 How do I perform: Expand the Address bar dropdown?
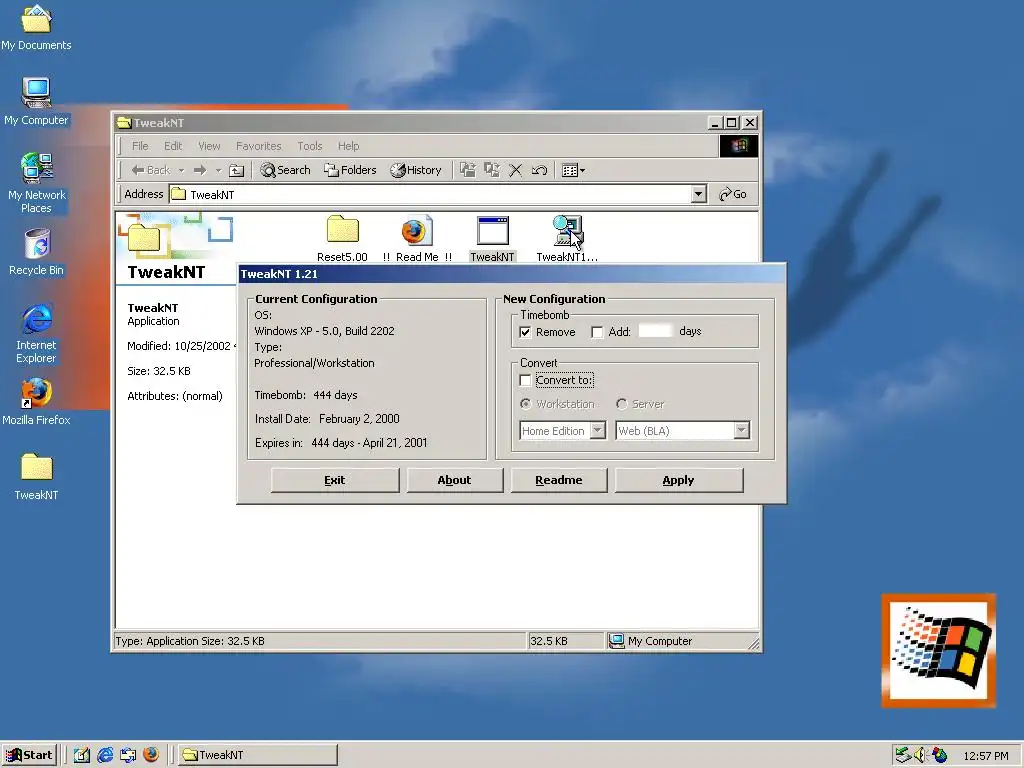tap(699, 194)
